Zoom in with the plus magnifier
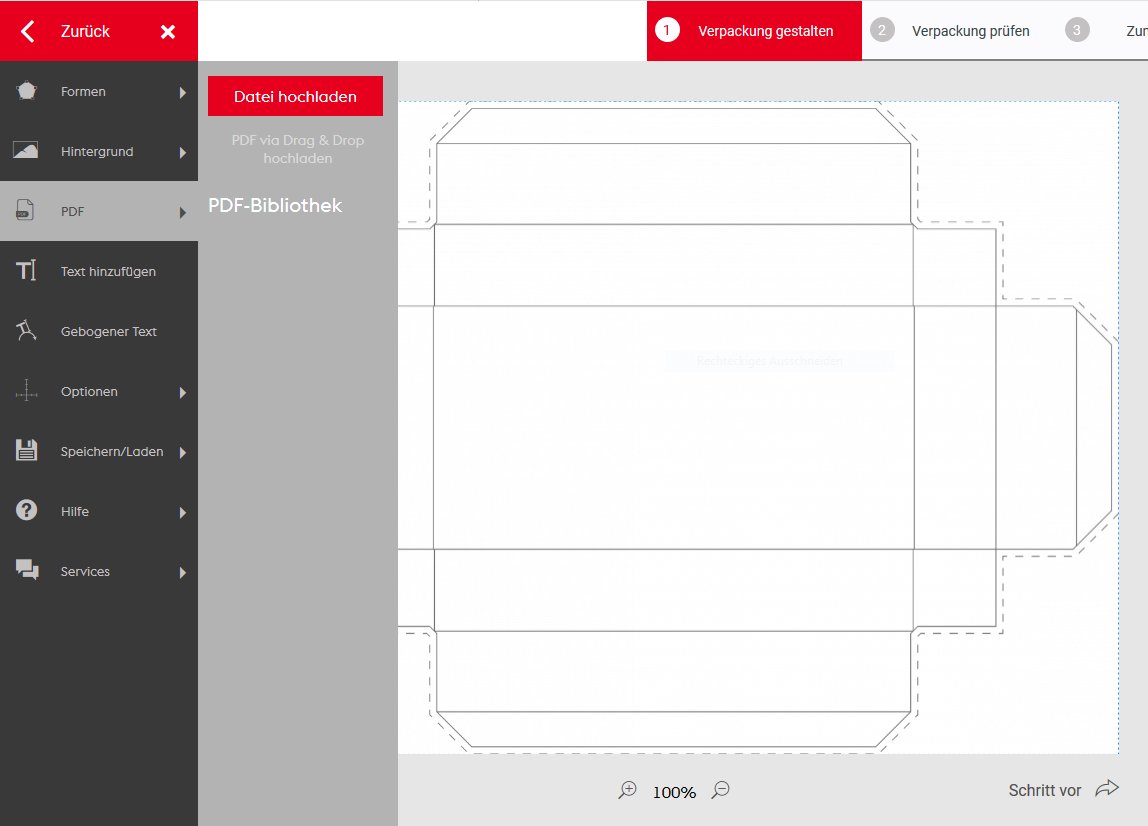The image size is (1148, 826). click(x=628, y=790)
